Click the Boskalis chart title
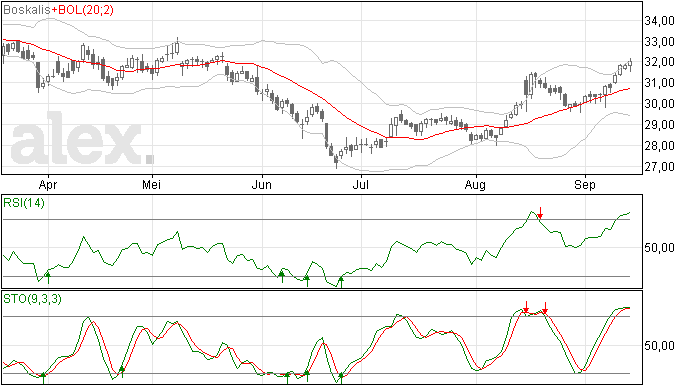Image resolution: width=690 pixels, height=387 pixels. [27, 10]
